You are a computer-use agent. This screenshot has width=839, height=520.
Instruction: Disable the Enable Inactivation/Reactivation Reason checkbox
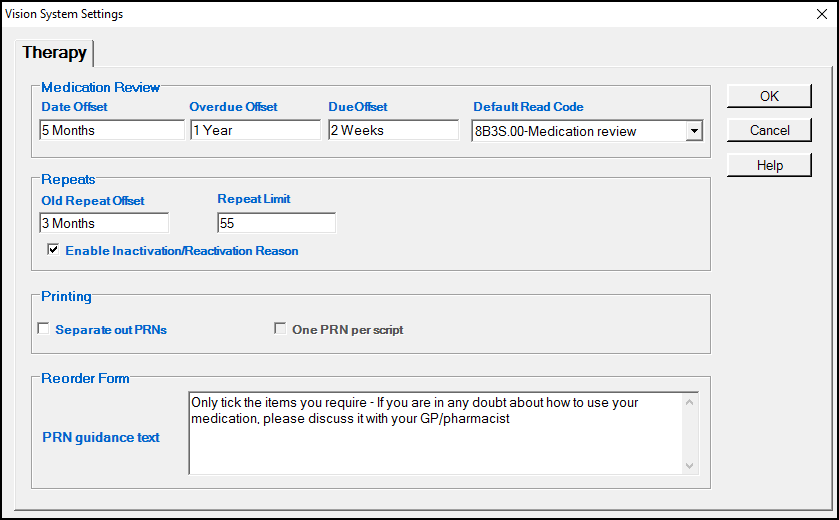[53, 250]
